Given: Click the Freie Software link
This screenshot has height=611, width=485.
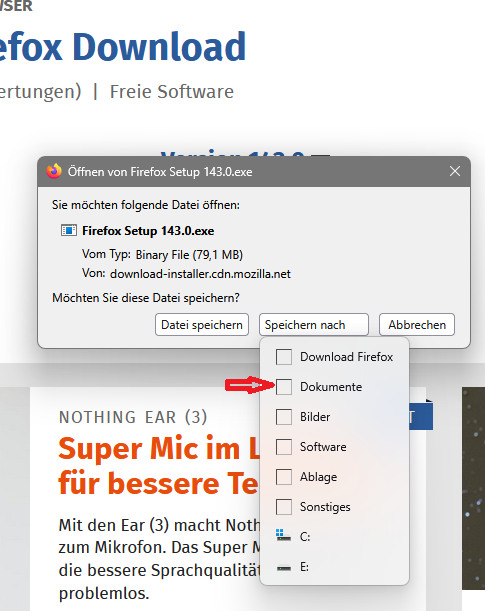Looking at the screenshot, I should pos(172,92).
